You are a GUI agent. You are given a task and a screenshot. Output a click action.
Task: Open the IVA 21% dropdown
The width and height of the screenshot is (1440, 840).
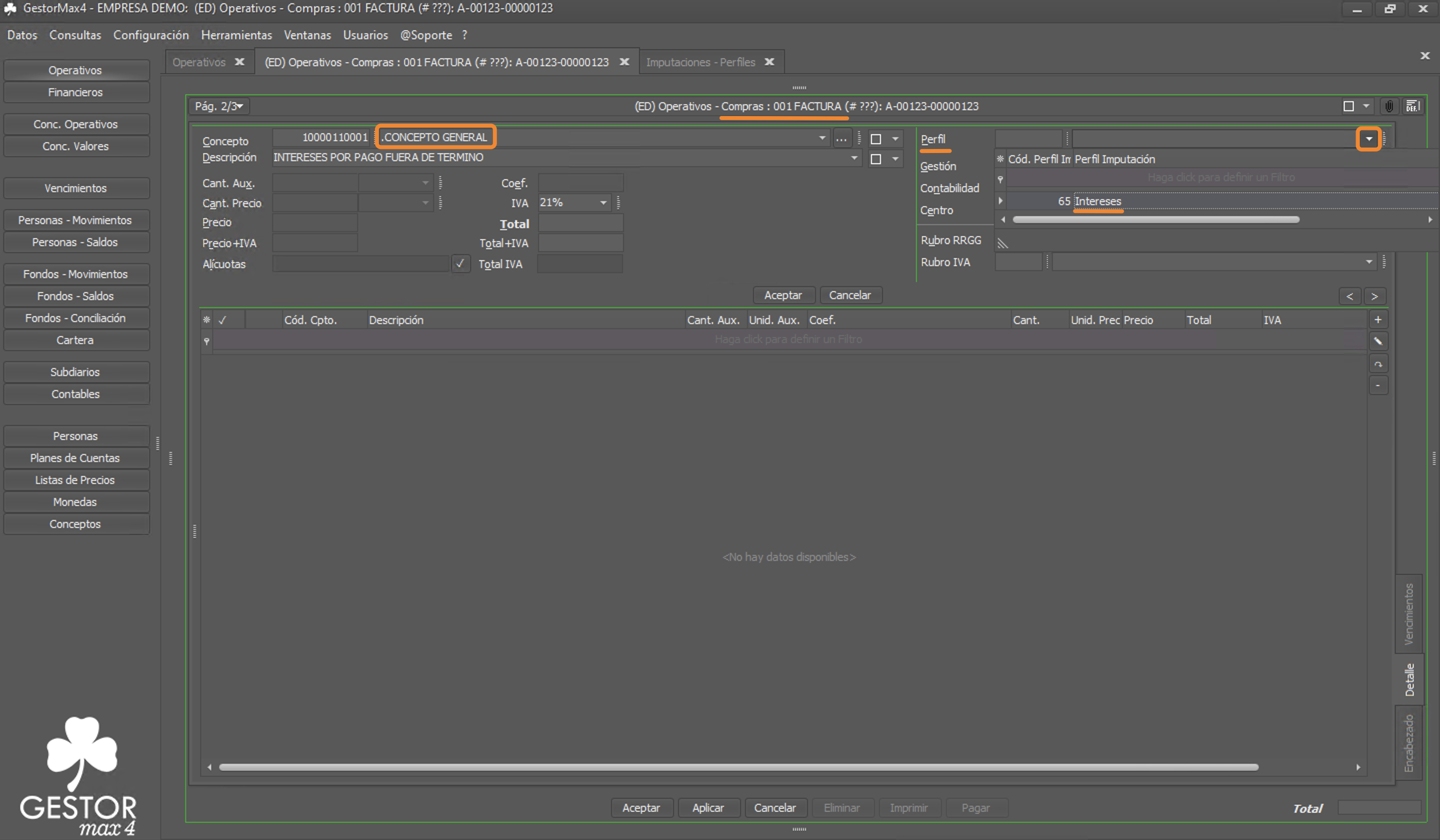pos(603,203)
